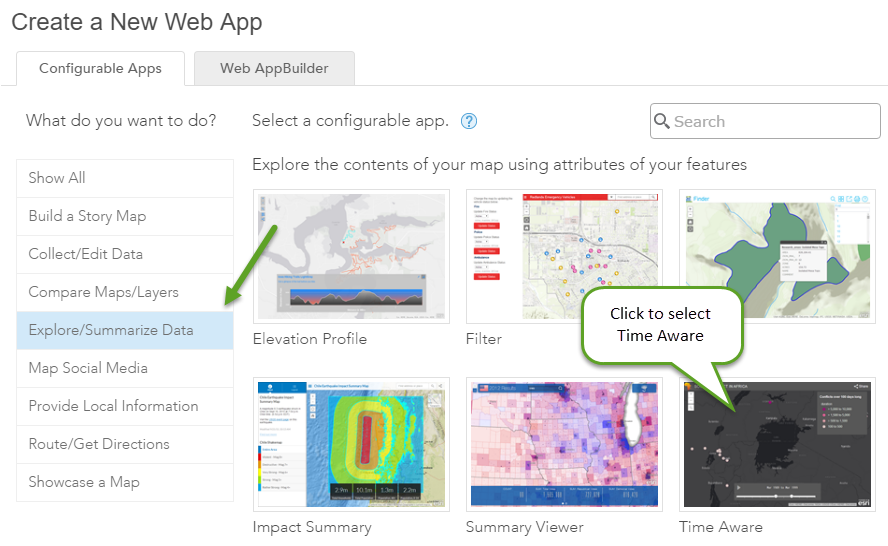The width and height of the screenshot is (888, 546).
Task: Select the Elevation Profile app thumbnail
Action: pos(351,256)
